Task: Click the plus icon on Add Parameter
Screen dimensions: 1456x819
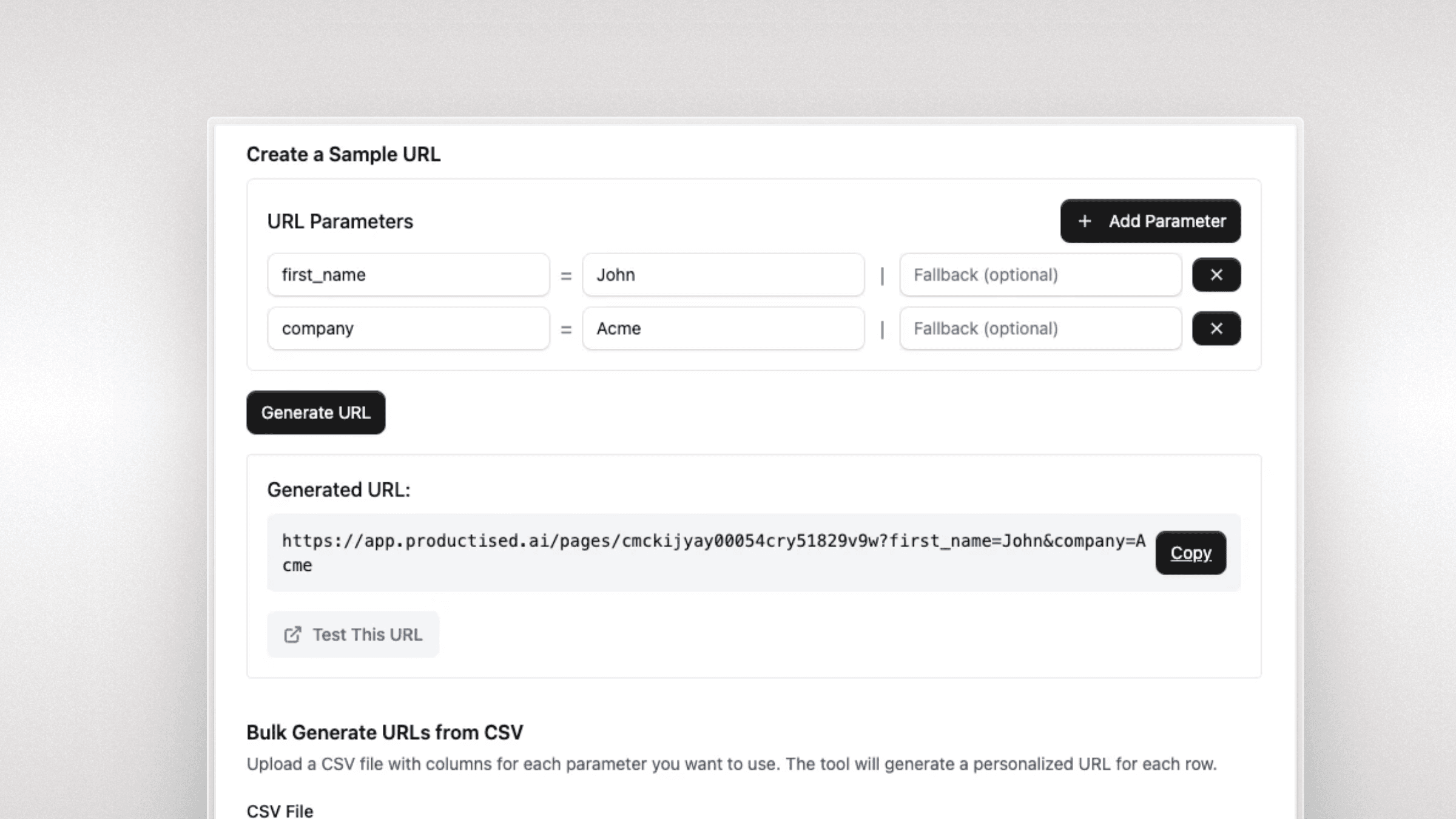Action: tap(1085, 221)
